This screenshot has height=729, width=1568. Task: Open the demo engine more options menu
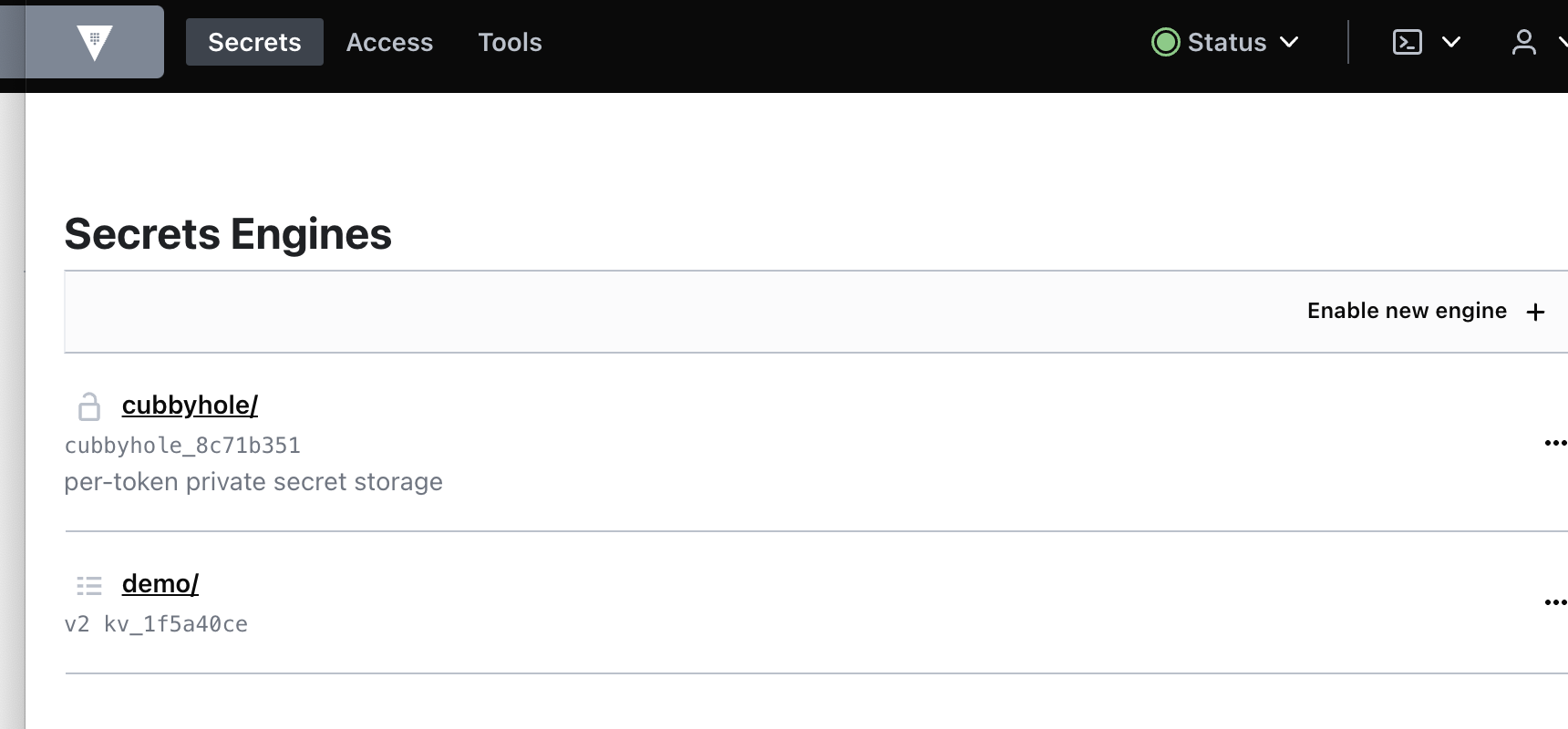point(1554,602)
